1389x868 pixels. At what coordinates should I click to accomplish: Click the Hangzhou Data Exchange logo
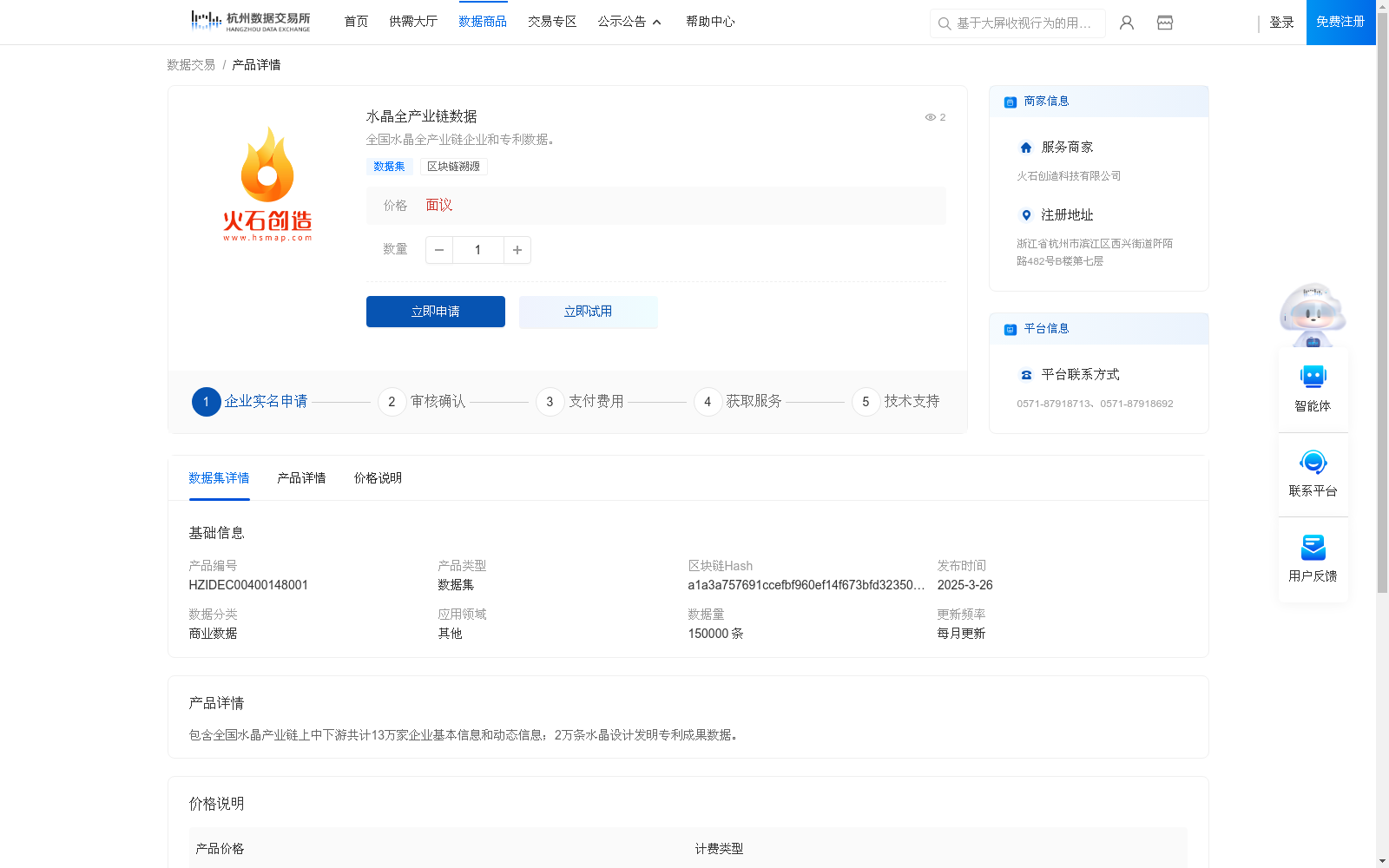click(x=250, y=21)
